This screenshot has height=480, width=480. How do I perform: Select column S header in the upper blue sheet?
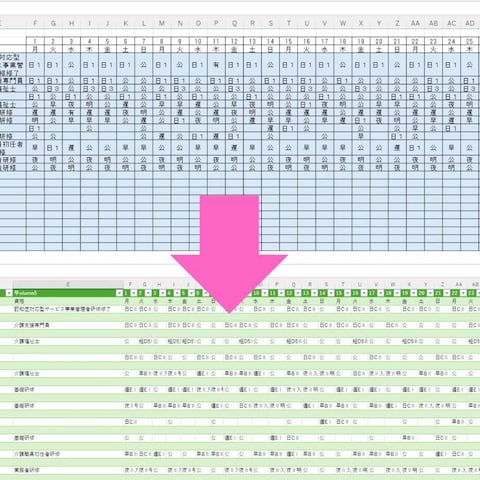[270, 23]
